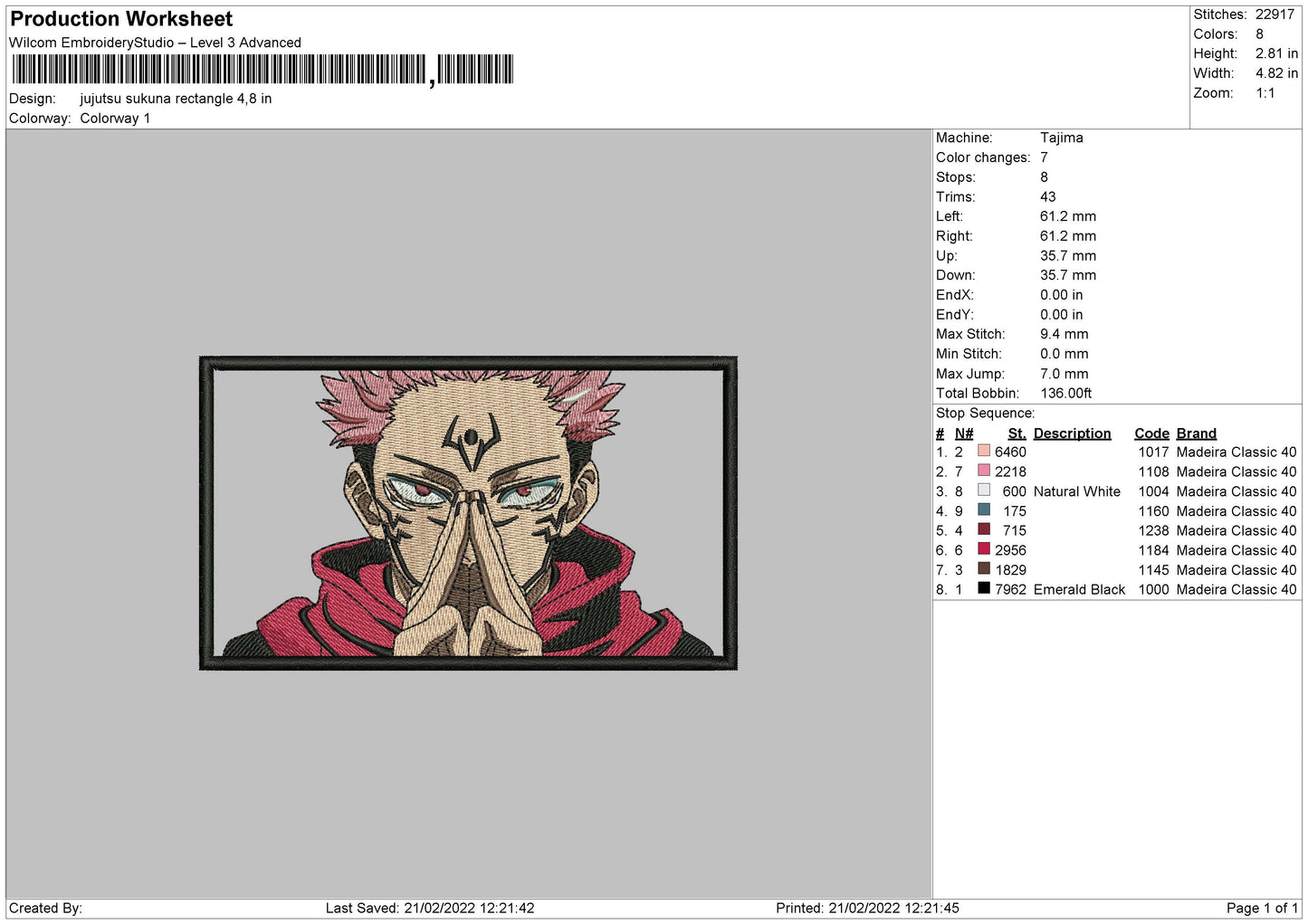Select the Stop Sequence label

point(985,414)
